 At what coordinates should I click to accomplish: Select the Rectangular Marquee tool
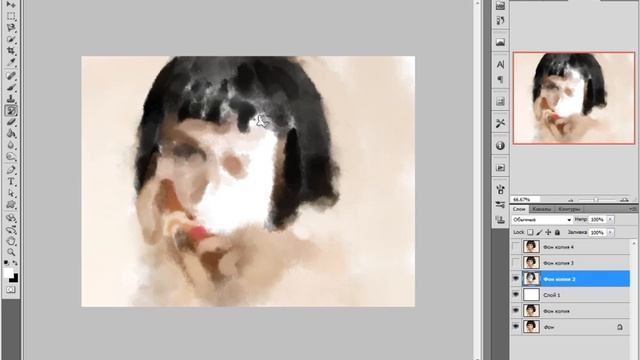[11, 16]
